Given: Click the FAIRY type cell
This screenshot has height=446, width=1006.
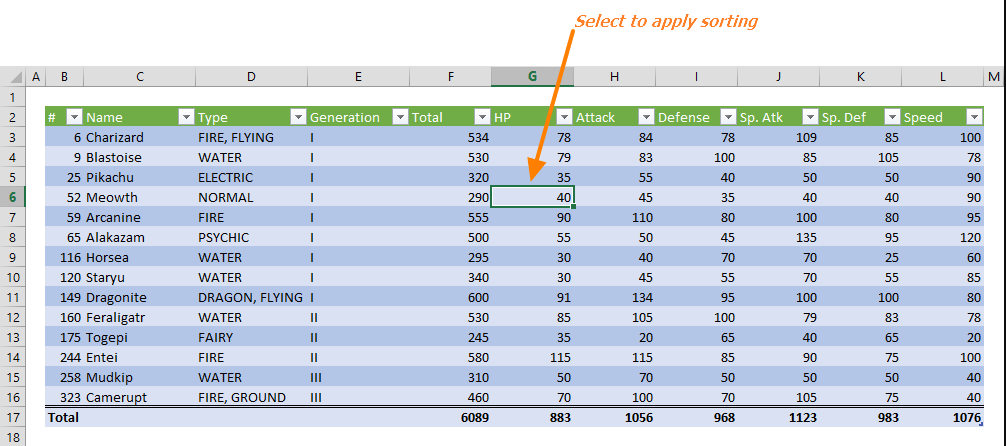Looking at the screenshot, I should [252, 337].
